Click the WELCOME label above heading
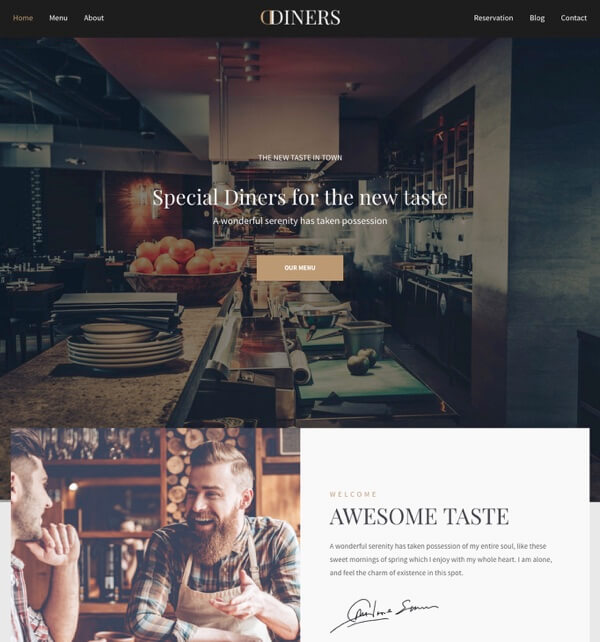 click(x=353, y=494)
